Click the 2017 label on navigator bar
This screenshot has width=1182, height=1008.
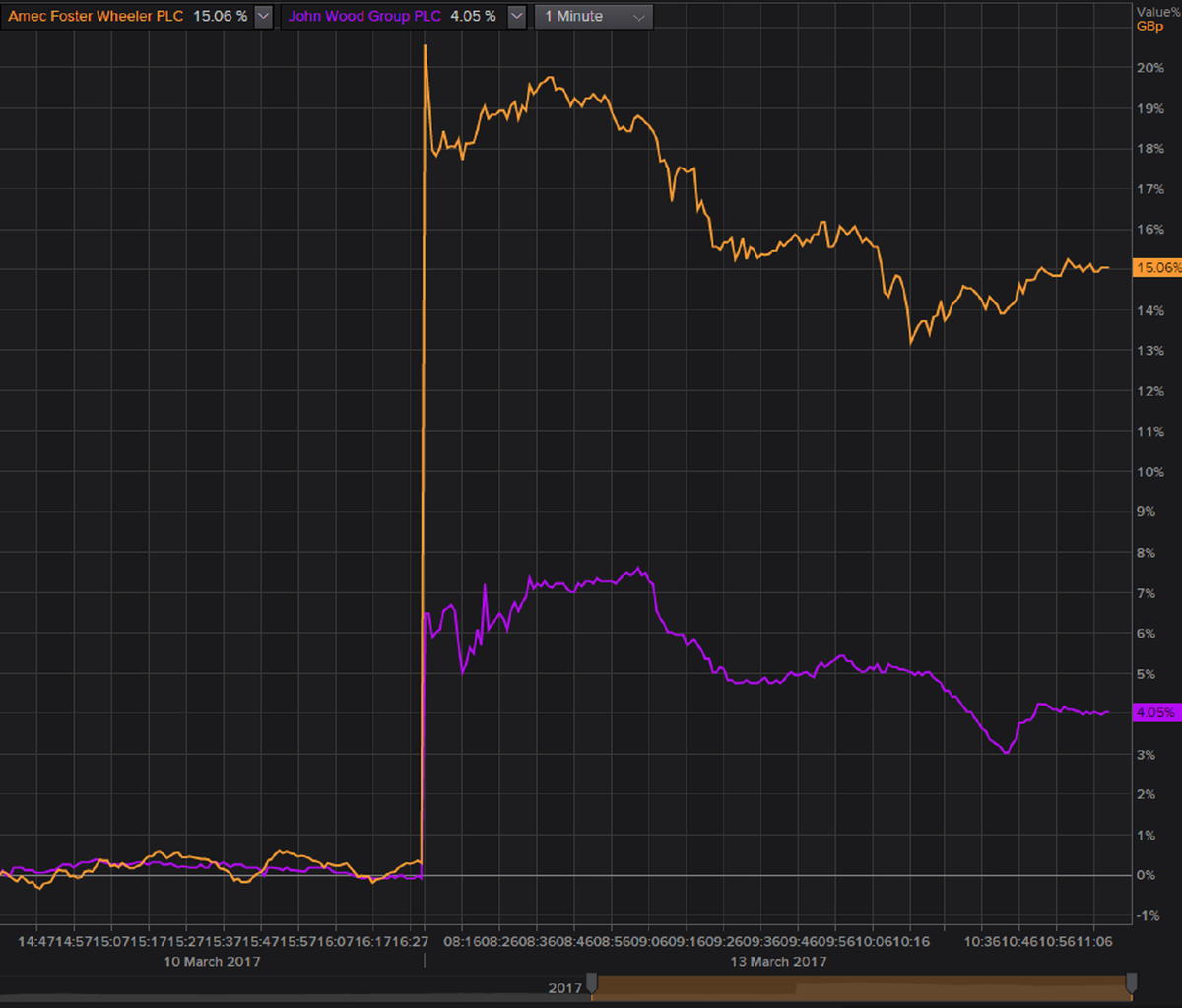(565, 987)
